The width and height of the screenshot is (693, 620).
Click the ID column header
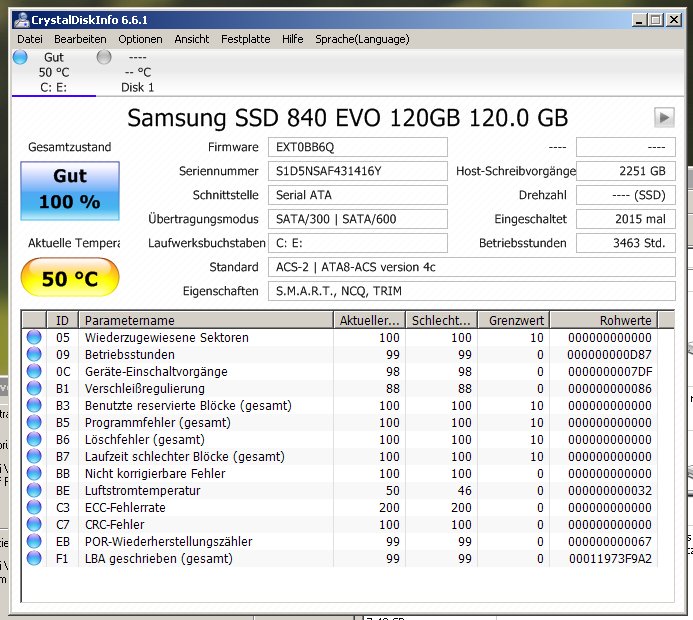pos(62,320)
